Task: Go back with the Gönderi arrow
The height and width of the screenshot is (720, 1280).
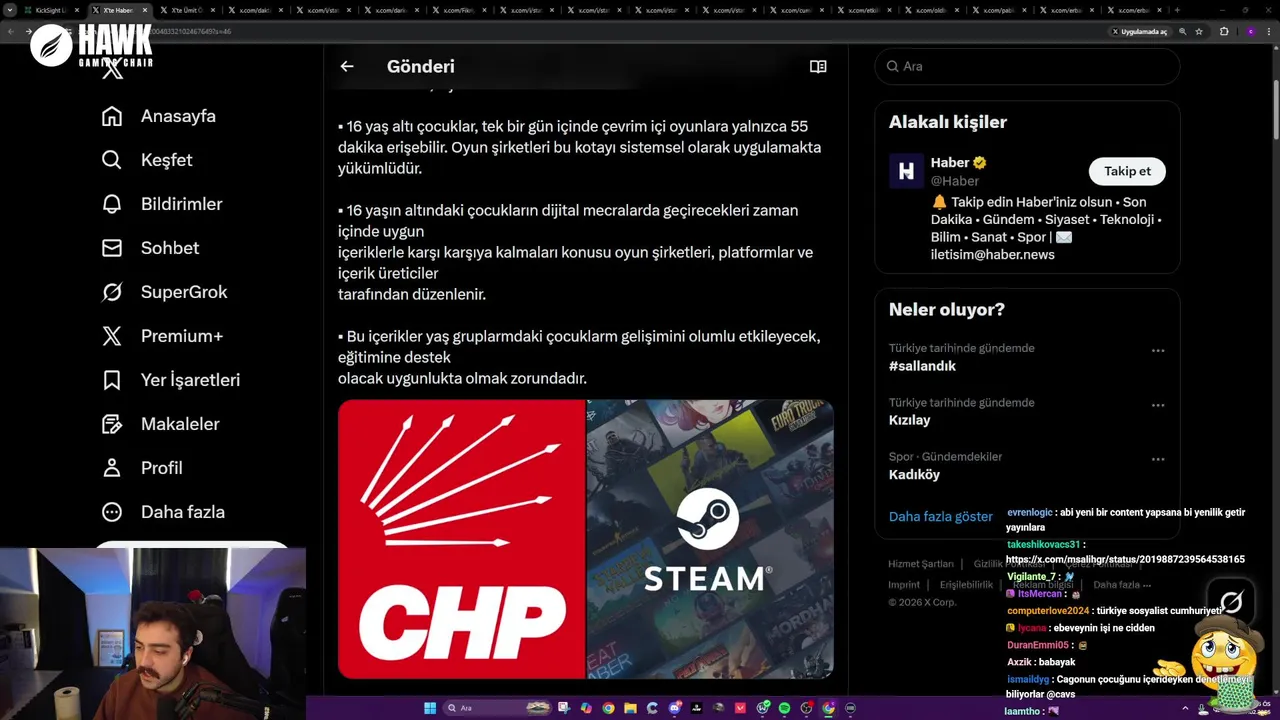Action: tap(347, 66)
